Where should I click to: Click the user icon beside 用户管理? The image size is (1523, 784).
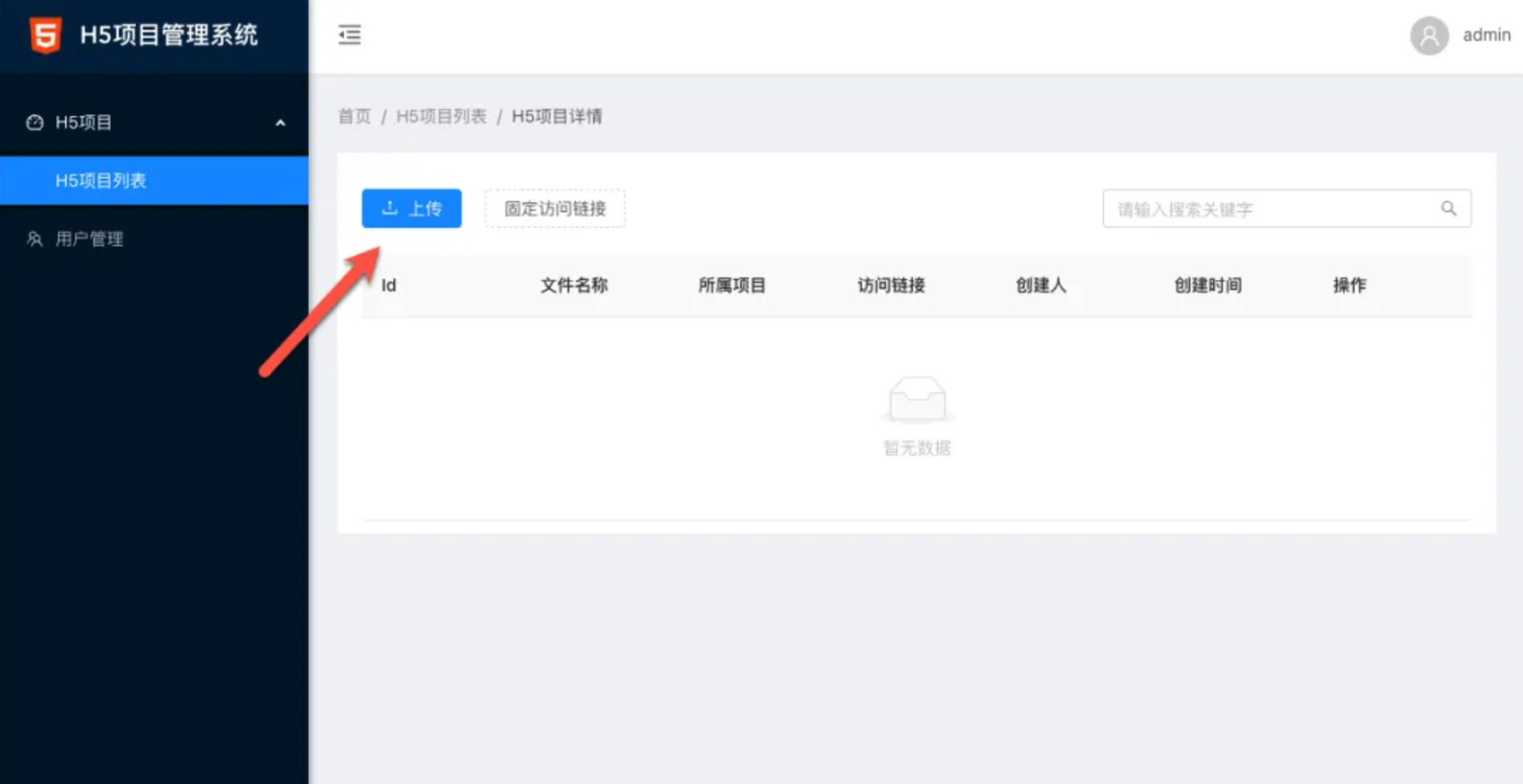[x=35, y=239]
